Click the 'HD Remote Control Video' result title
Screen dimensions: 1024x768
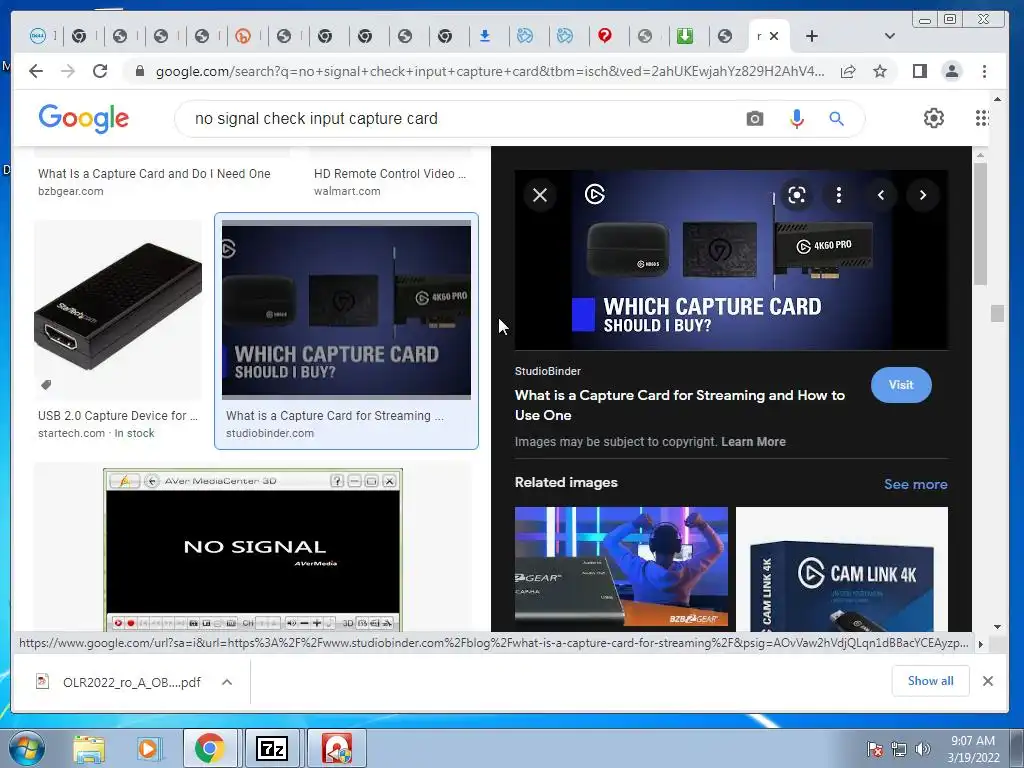(x=390, y=174)
